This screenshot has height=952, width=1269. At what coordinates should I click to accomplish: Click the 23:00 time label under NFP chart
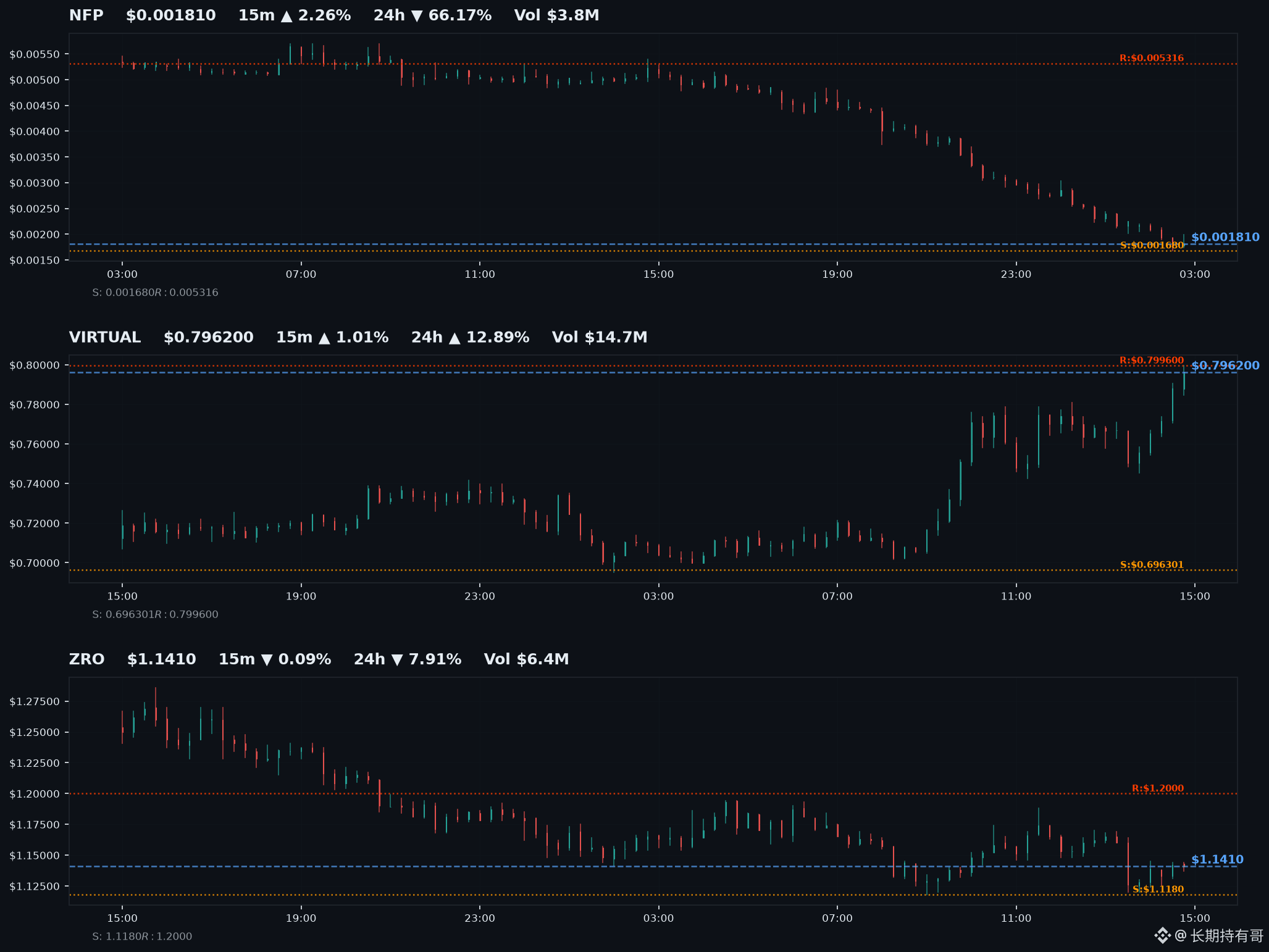point(1016,274)
